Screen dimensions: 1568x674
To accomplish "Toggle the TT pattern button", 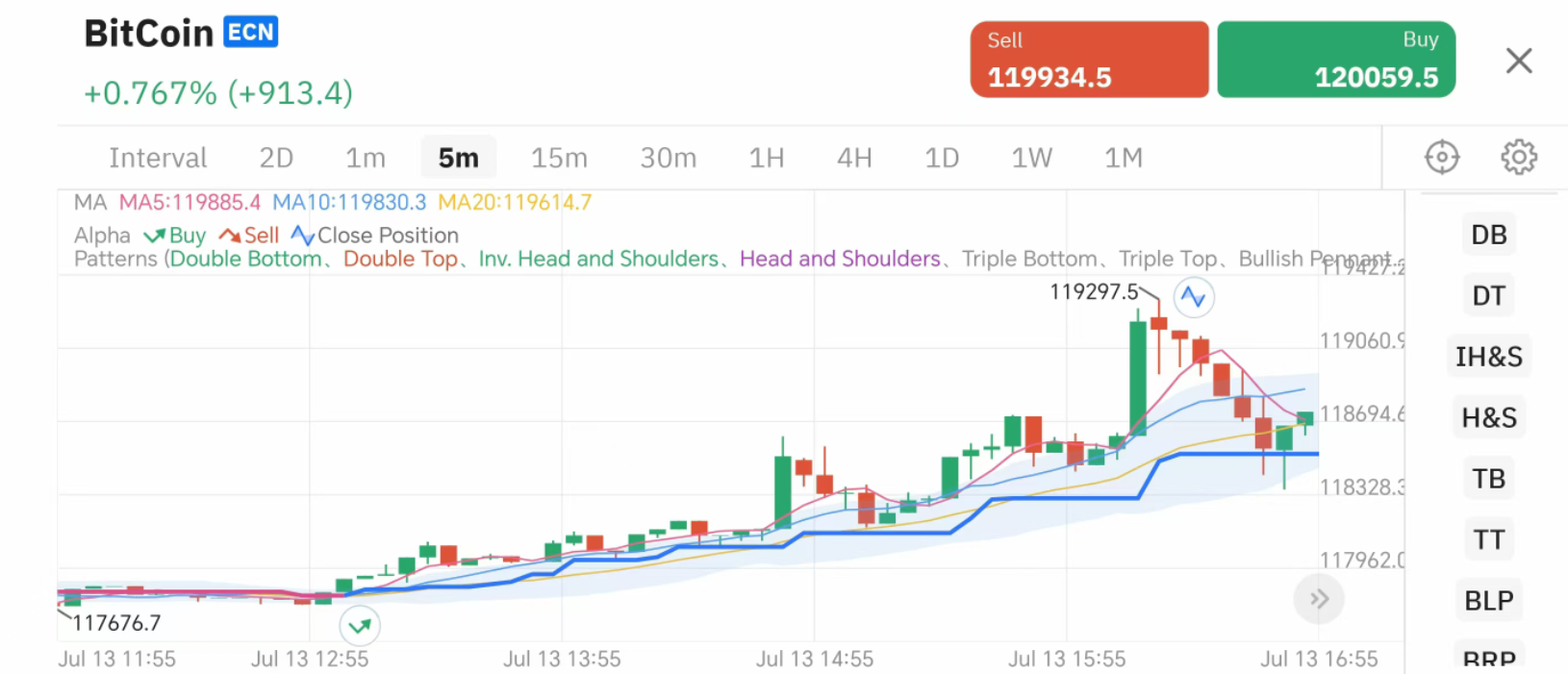I will point(1488,539).
